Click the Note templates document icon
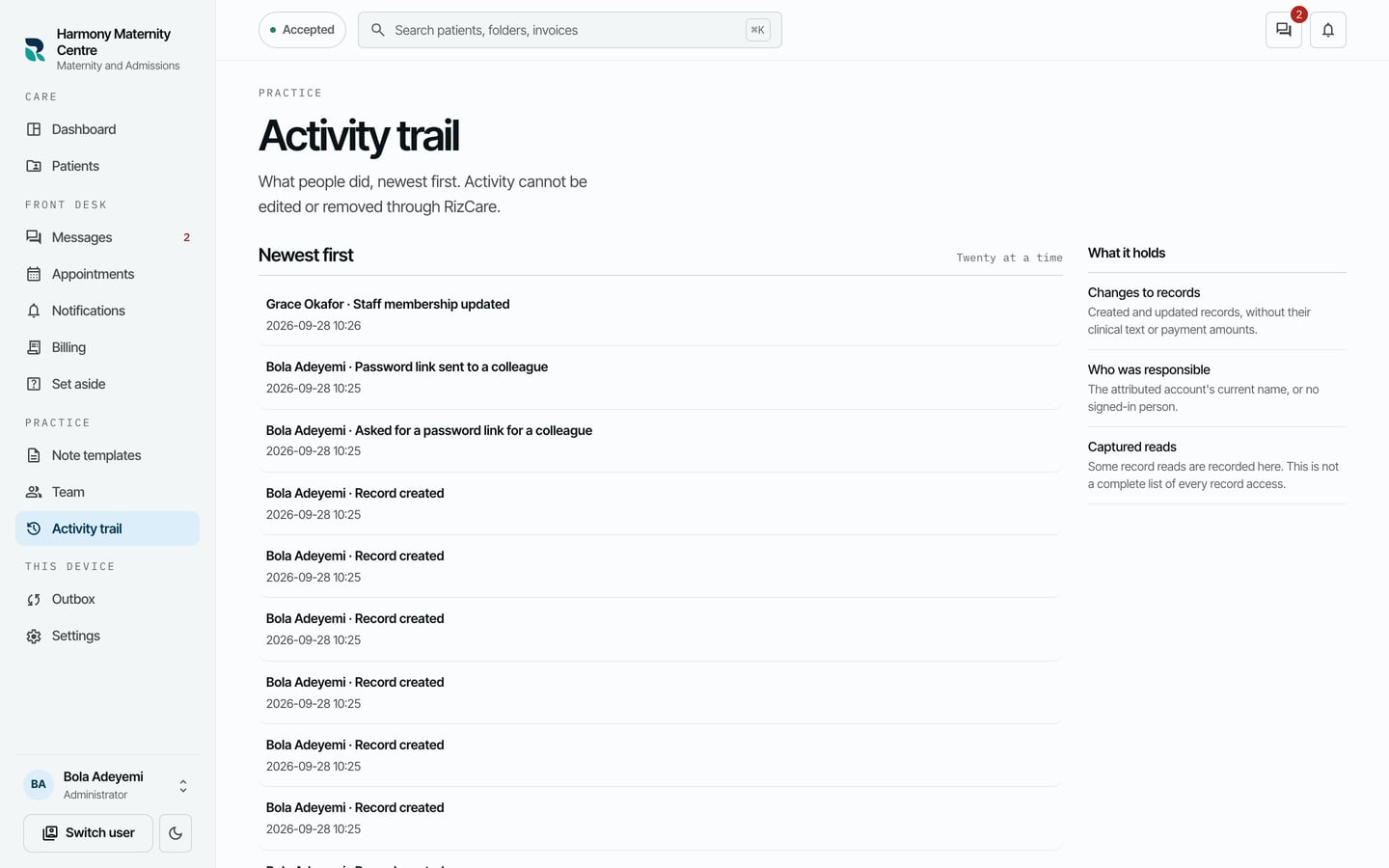The height and width of the screenshot is (868, 1389). (x=34, y=455)
